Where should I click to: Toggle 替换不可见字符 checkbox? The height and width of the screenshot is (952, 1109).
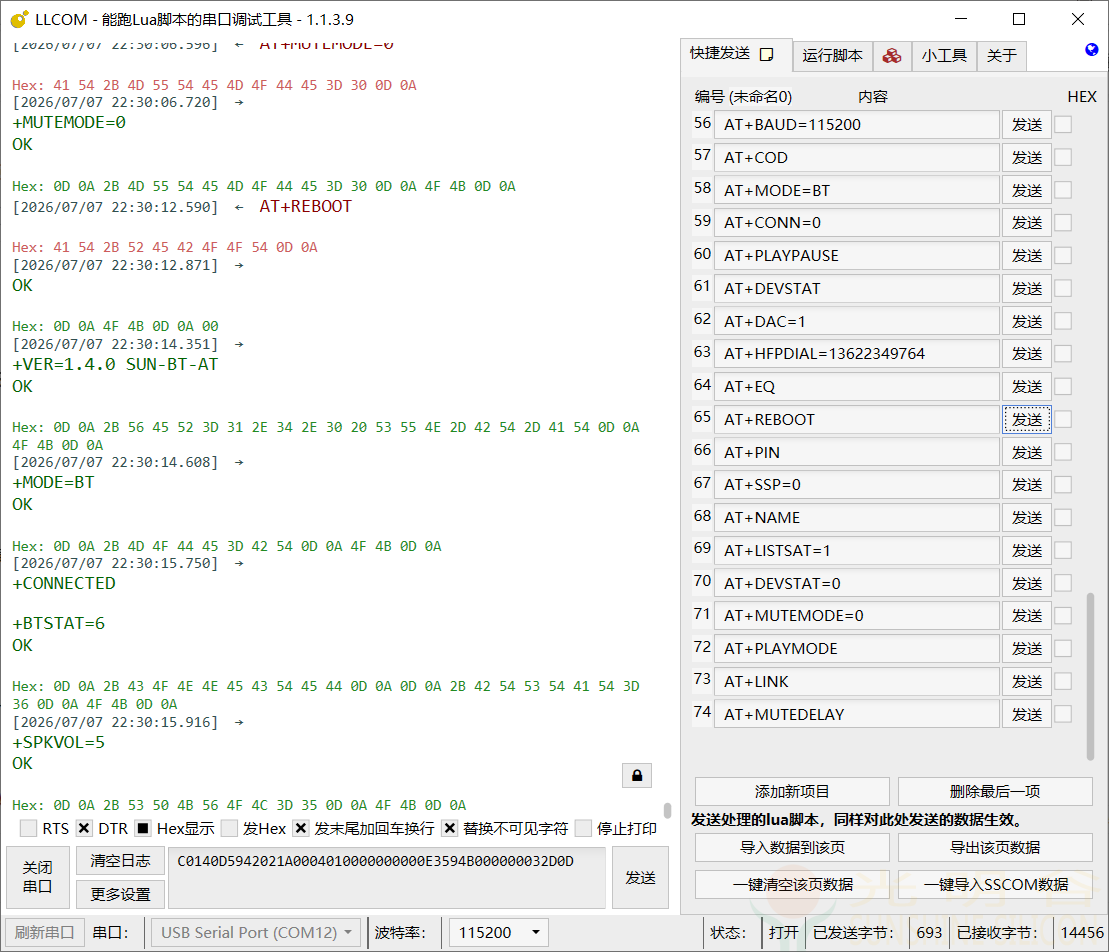(x=449, y=828)
